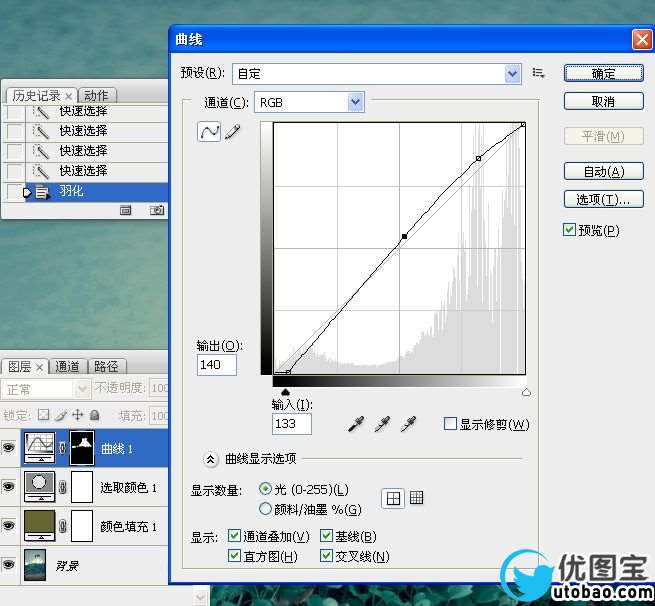The height and width of the screenshot is (606, 655).
Task: Click the 自动(A) button
Action: [x=603, y=171]
